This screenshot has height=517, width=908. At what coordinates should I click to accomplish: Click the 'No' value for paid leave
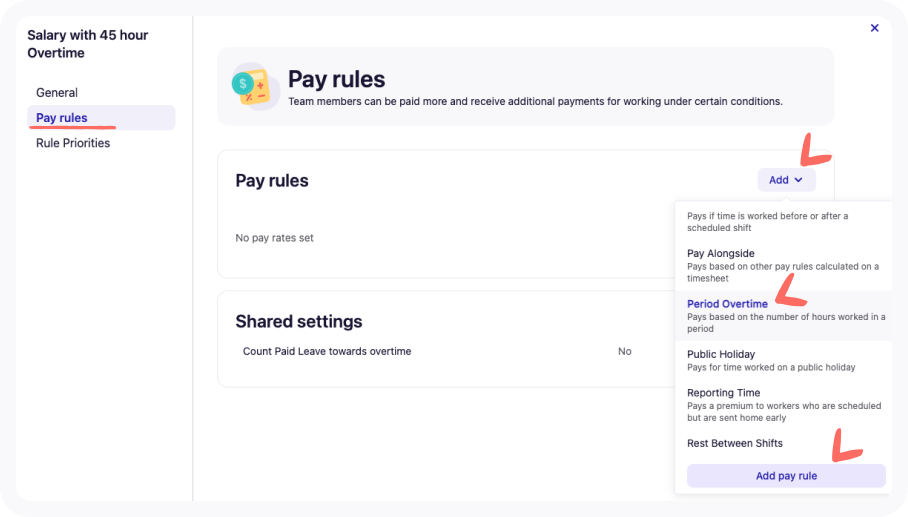point(625,352)
